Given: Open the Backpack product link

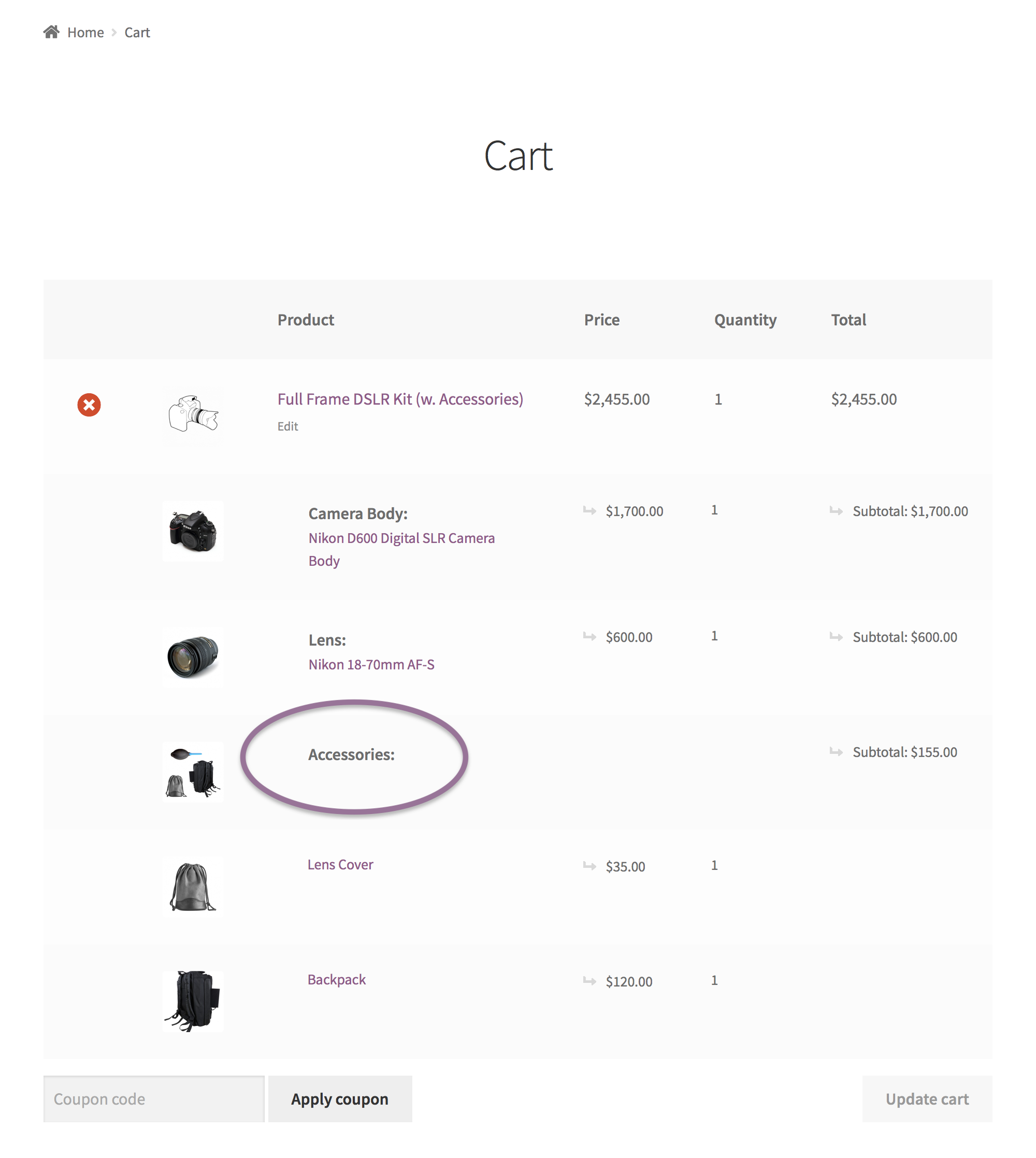Looking at the screenshot, I should click(336, 979).
